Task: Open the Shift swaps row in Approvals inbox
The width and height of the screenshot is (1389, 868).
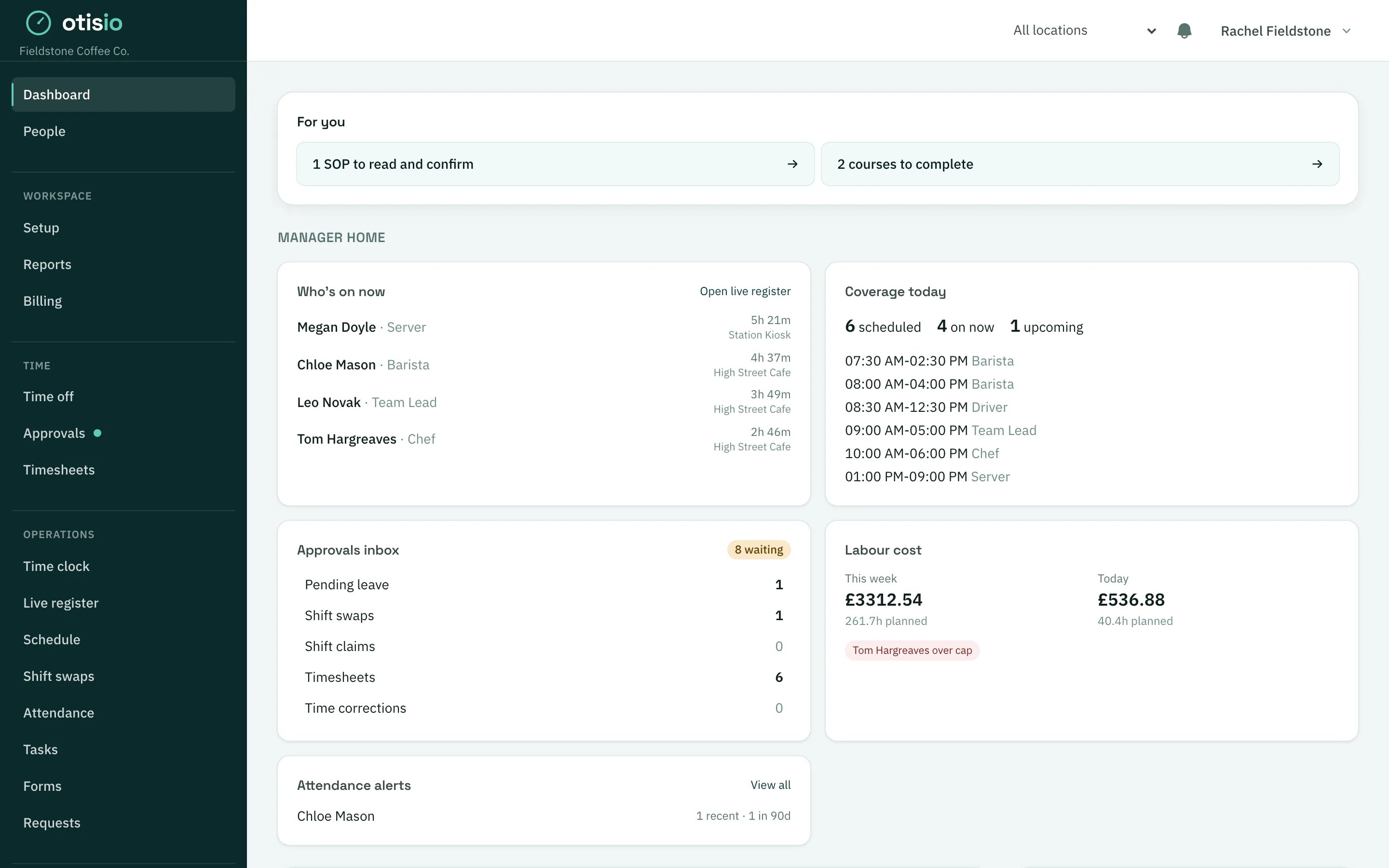Action: click(544, 616)
